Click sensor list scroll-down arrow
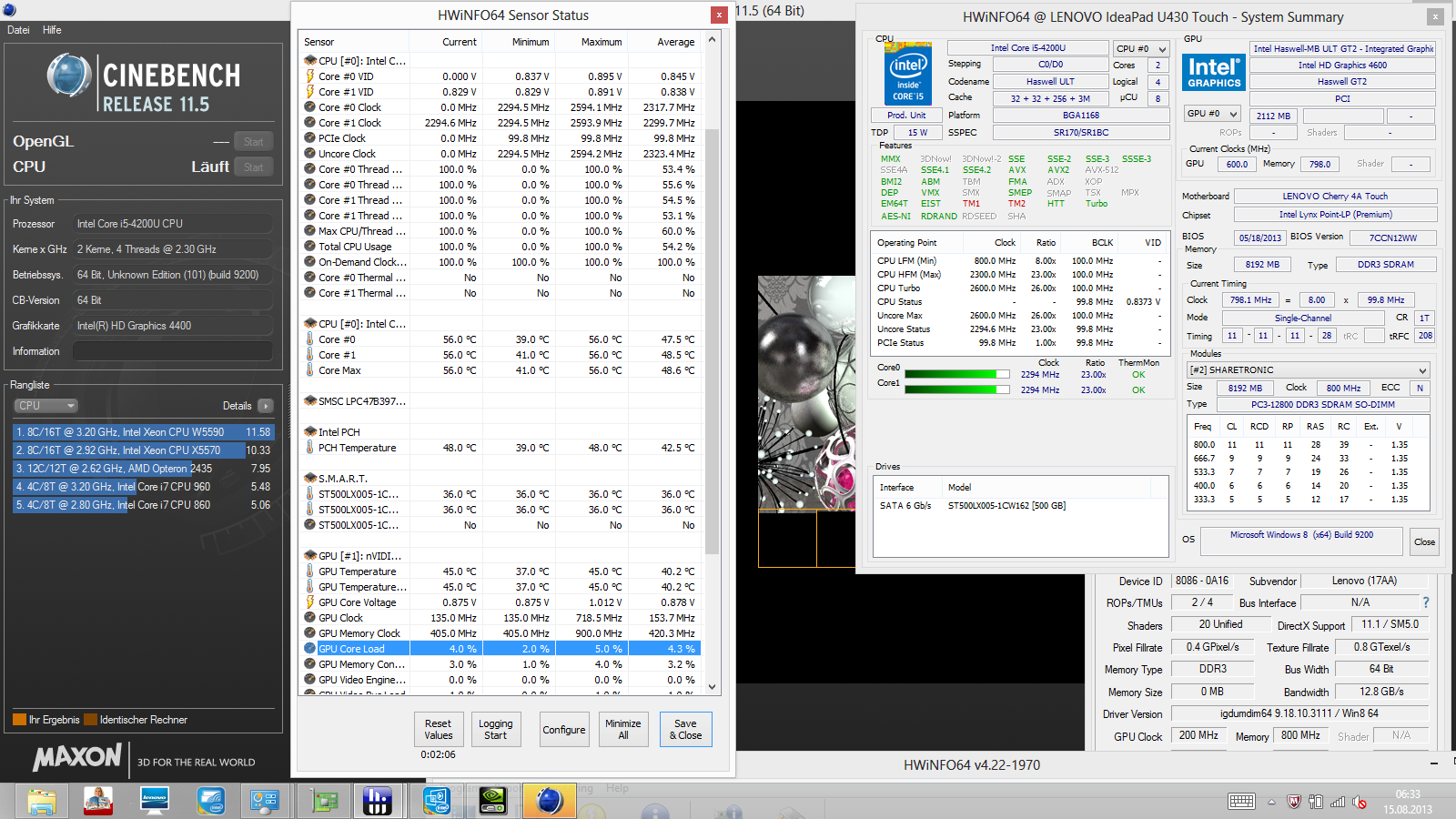Image resolution: width=1456 pixels, height=819 pixels. (x=712, y=687)
